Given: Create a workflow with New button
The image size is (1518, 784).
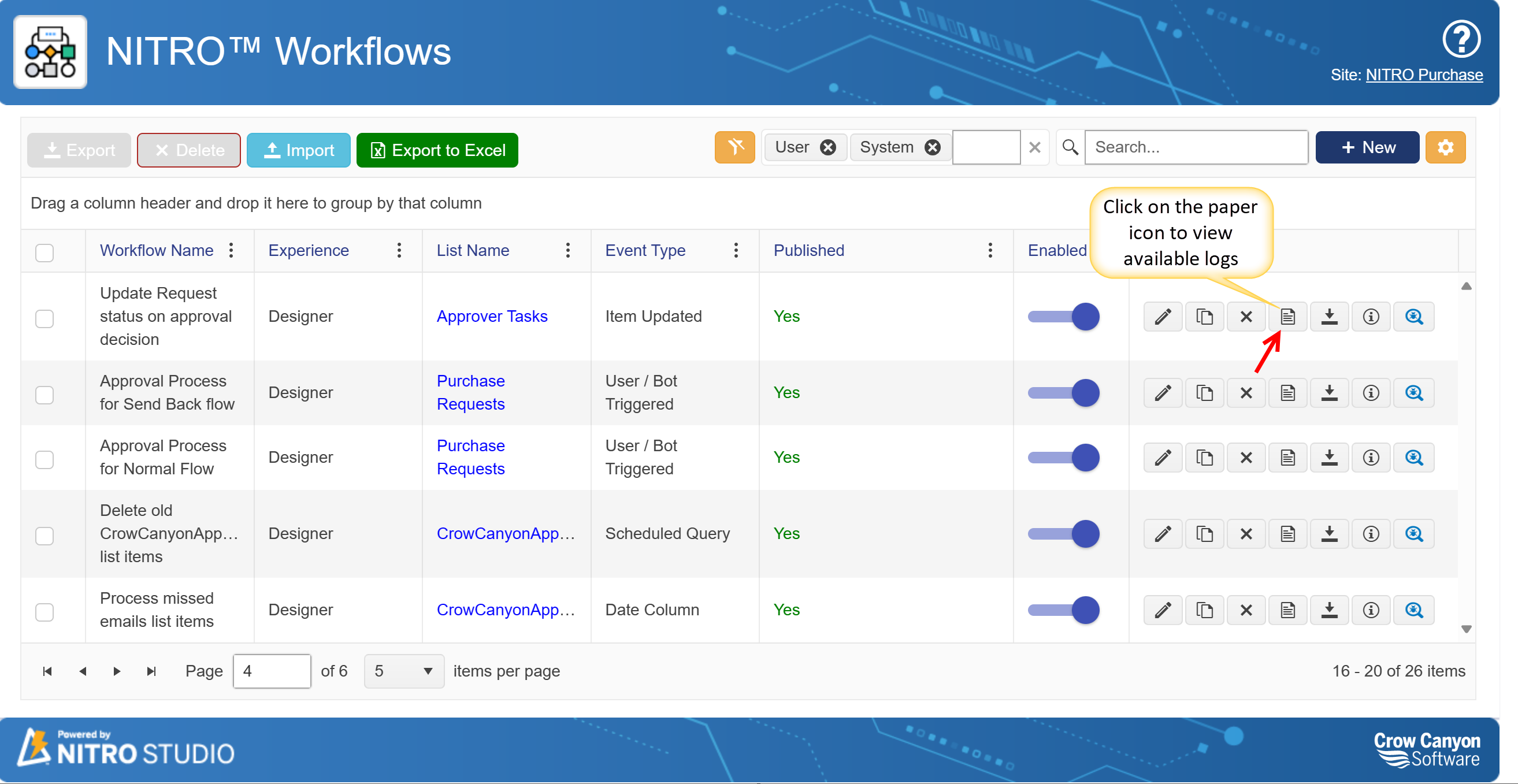Looking at the screenshot, I should (x=1367, y=147).
